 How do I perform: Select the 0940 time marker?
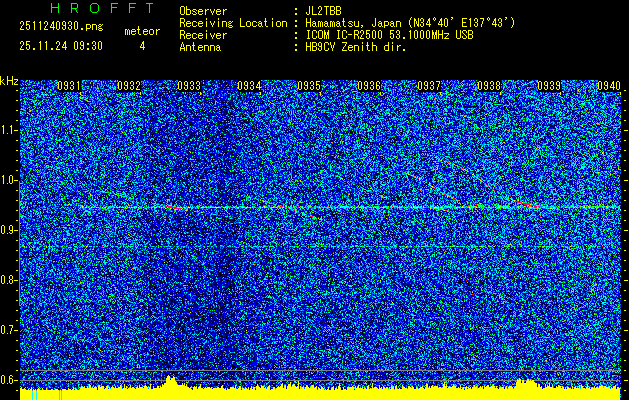tap(608, 87)
